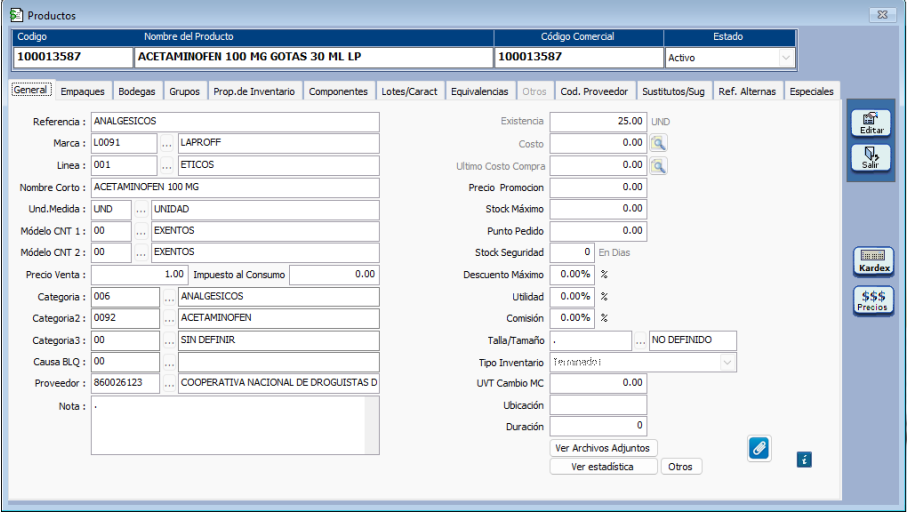
Task: Click the Nota area scrollbar
Action: [372, 425]
